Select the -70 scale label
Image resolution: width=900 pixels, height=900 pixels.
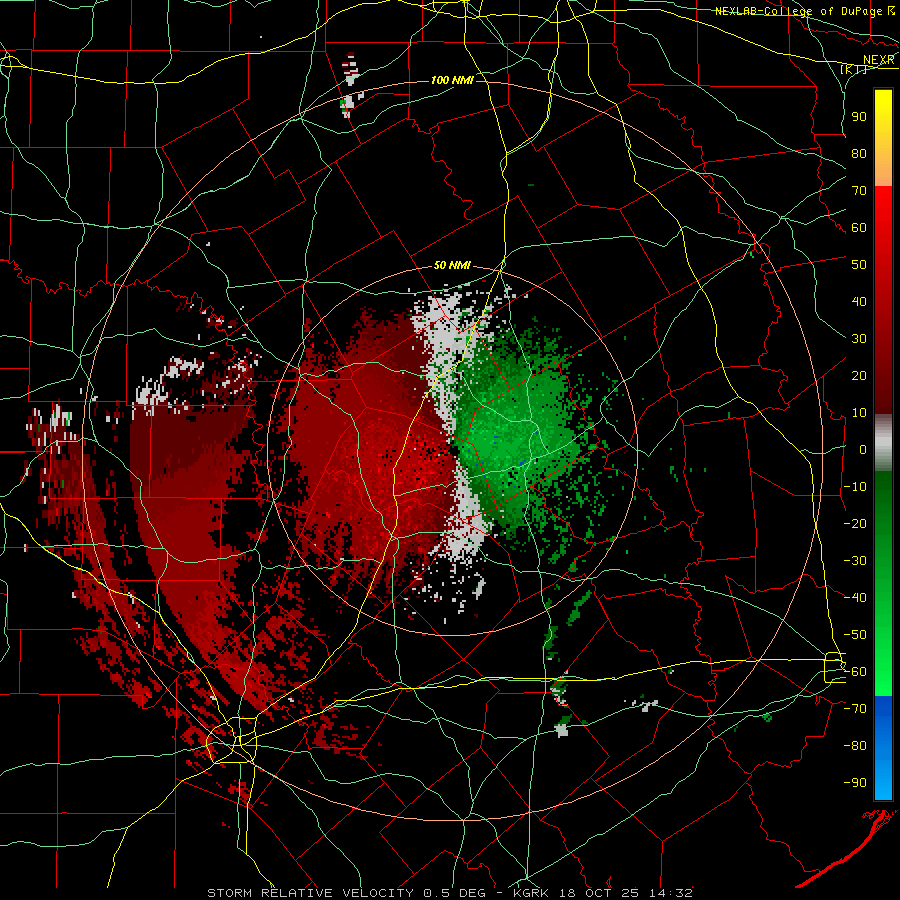click(x=855, y=709)
